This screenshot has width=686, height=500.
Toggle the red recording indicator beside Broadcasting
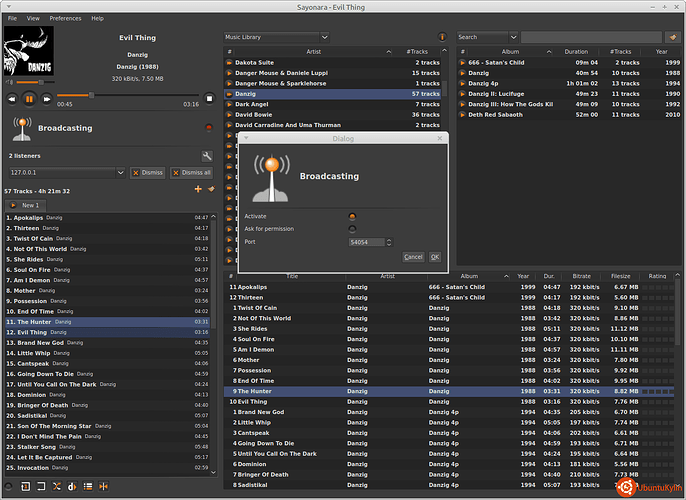pyautogui.click(x=209, y=128)
